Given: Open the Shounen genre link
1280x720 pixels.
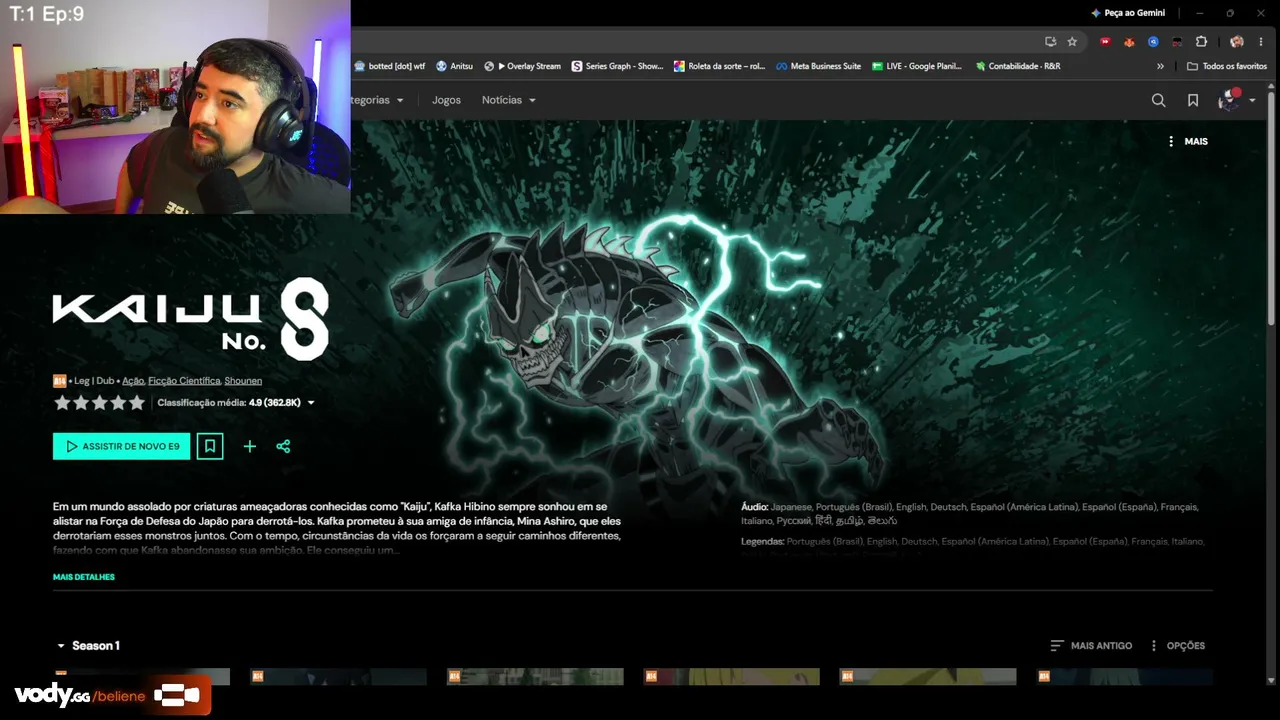Looking at the screenshot, I should pyautogui.click(x=243, y=381).
